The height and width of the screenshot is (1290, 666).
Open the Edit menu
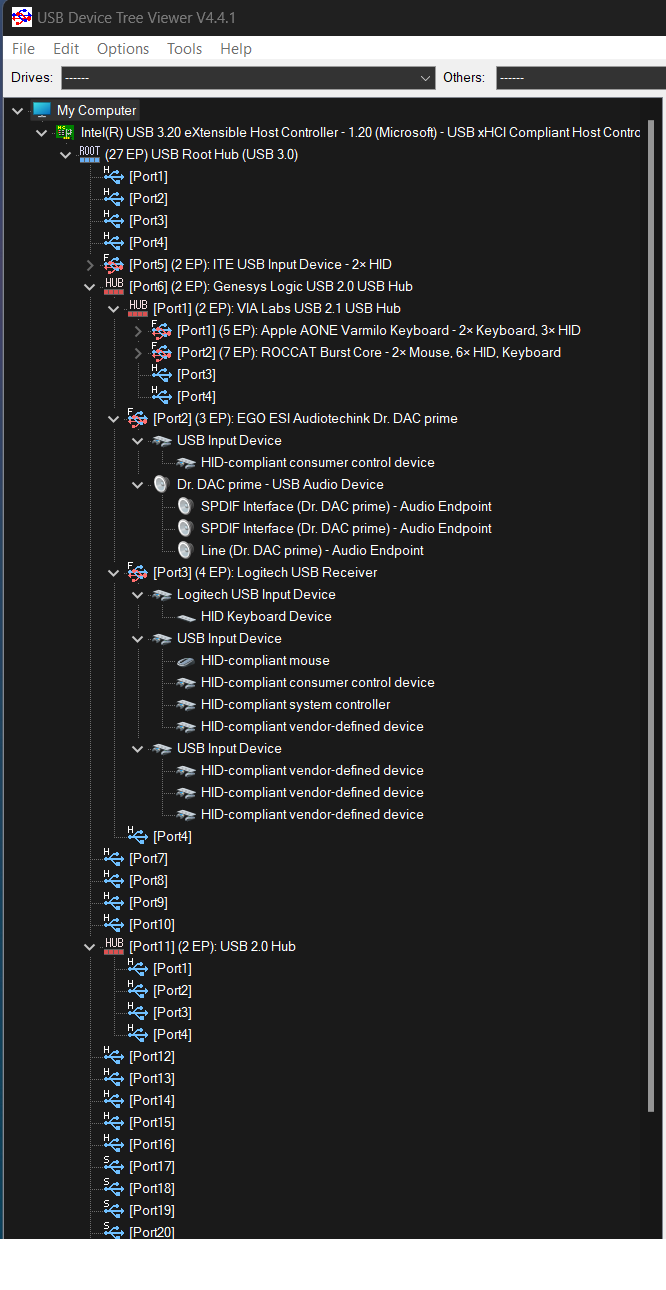(66, 48)
